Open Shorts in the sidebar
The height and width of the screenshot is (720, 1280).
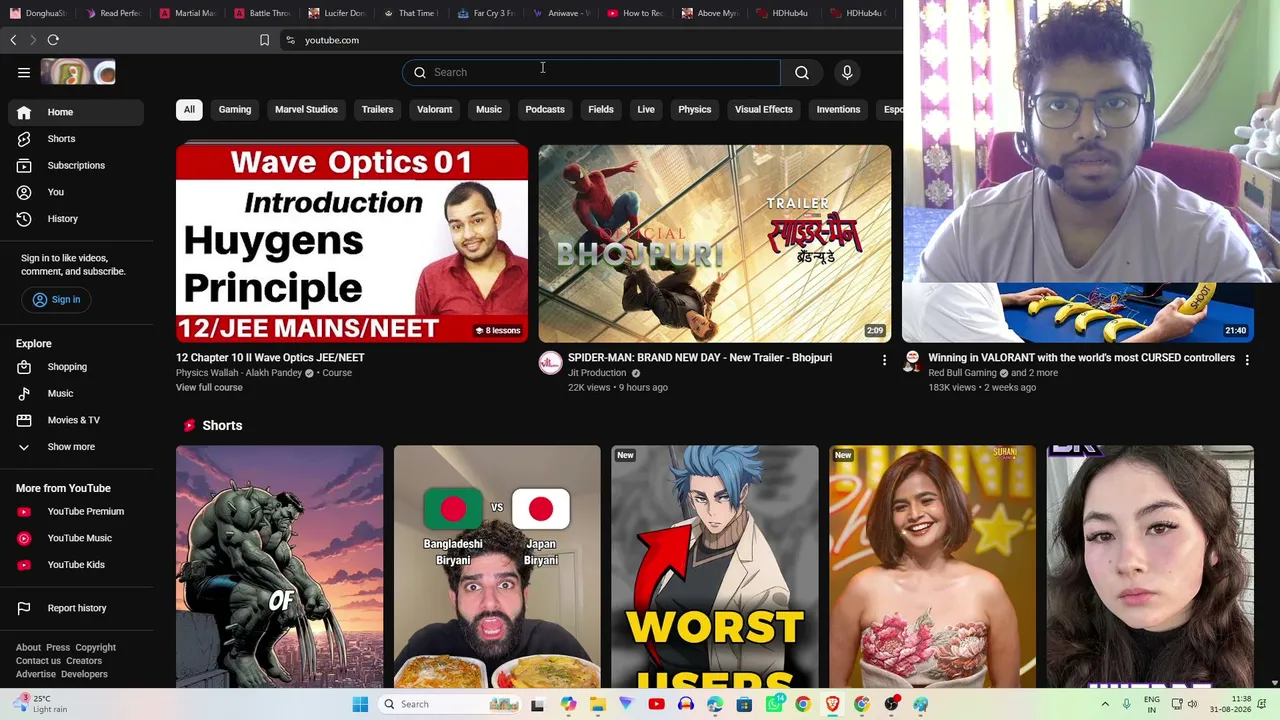(x=76, y=139)
